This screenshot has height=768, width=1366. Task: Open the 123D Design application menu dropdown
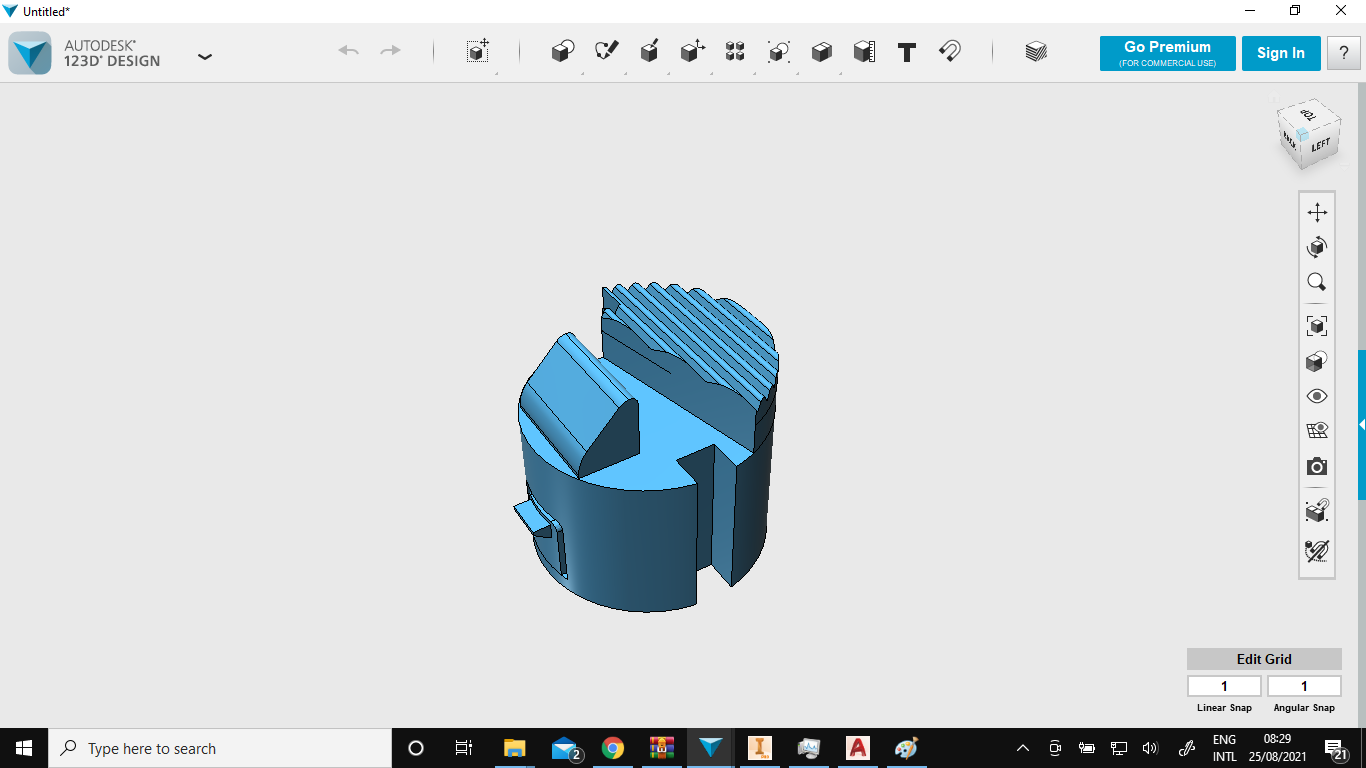click(x=205, y=57)
